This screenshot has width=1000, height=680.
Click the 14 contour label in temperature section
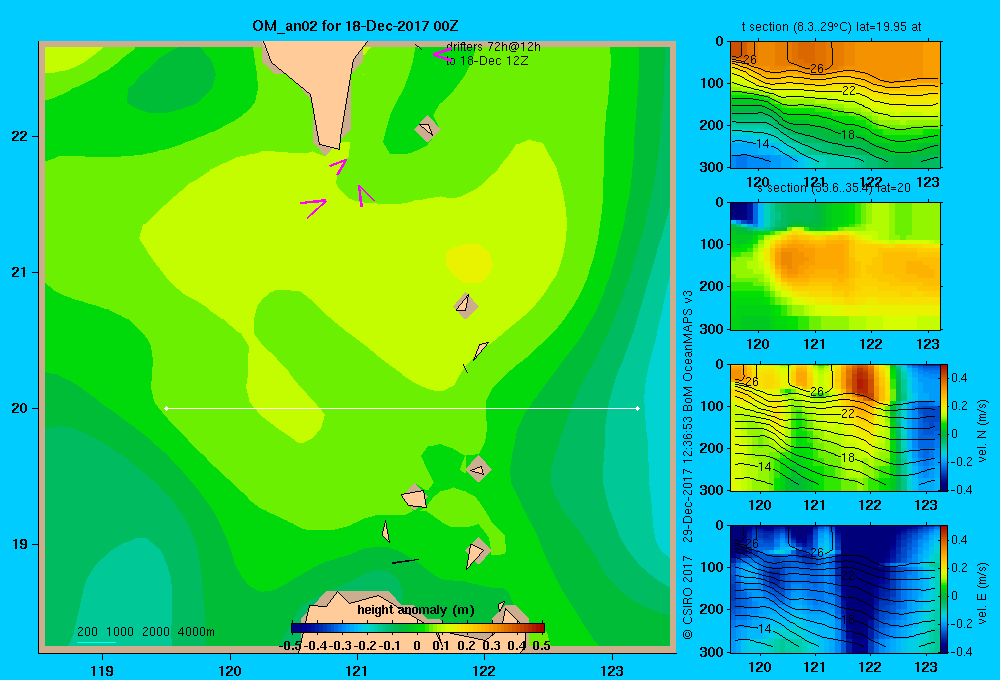coord(763,144)
